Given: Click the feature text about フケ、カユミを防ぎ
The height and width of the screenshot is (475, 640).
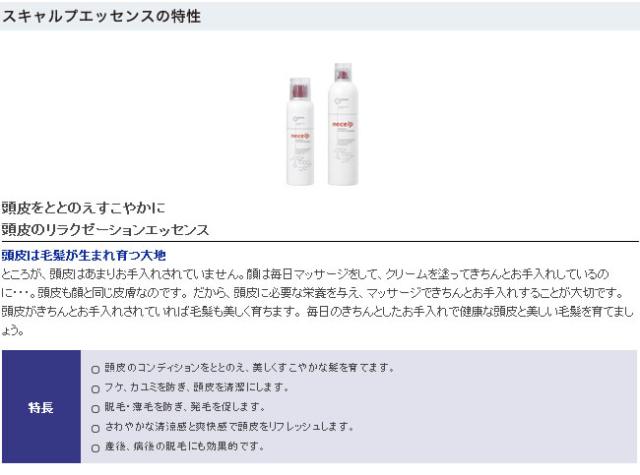Looking at the screenshot, I should pyautogui.click(x=196, y=386).
